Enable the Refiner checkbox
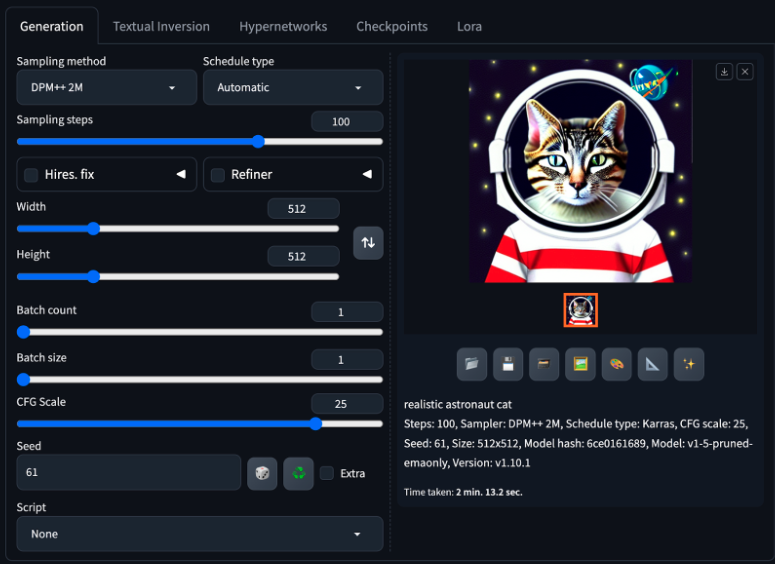The image size is (775, 564). (x=218, y=175)
